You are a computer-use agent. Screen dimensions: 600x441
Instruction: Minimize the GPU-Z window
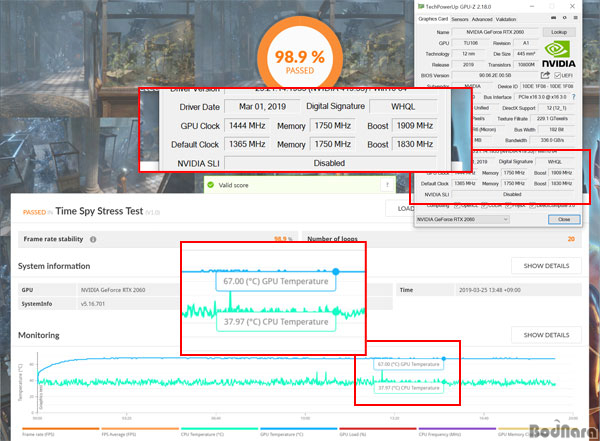(x=532, y=7)
